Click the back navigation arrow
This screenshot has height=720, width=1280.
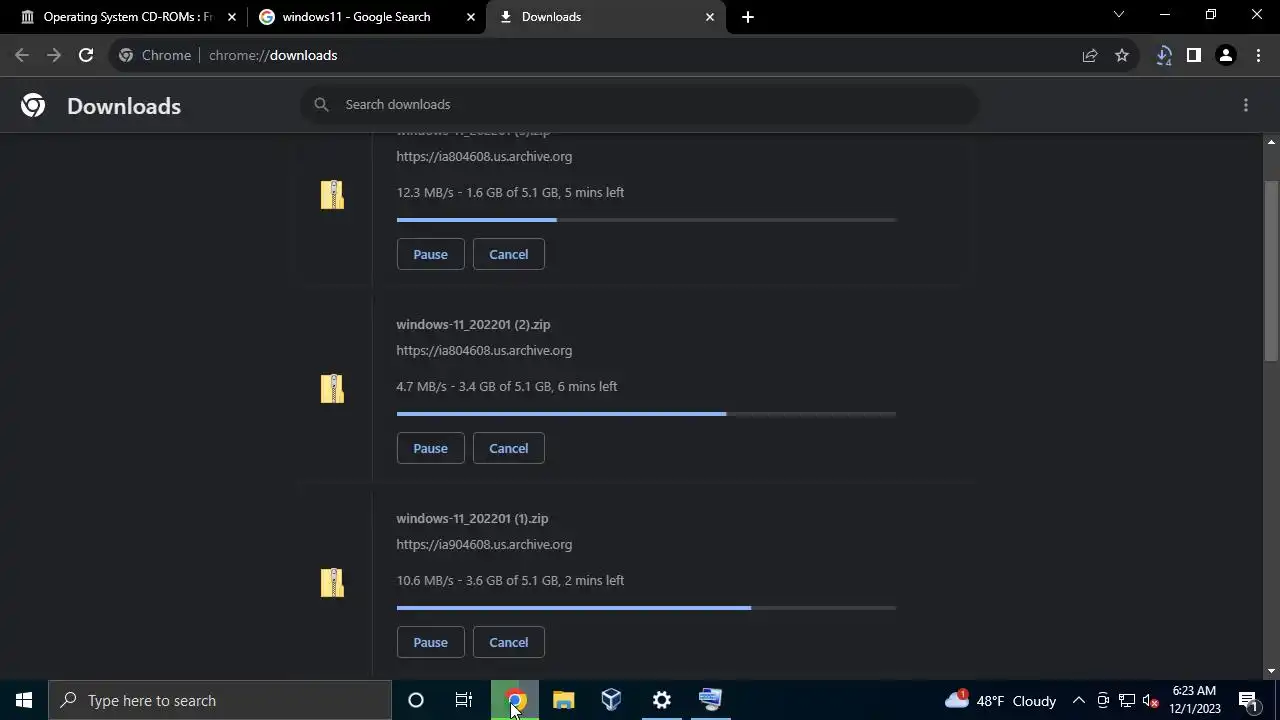click(x=22, y=55)
